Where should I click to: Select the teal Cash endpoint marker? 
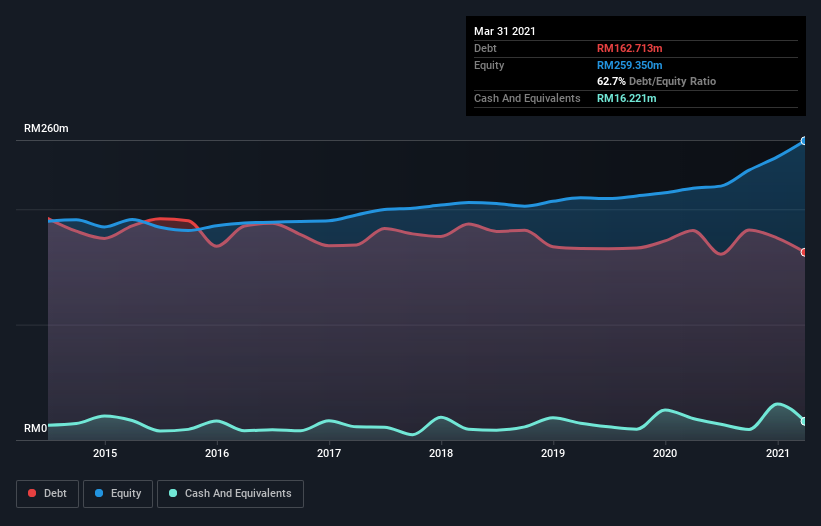[x=804, y=421]
